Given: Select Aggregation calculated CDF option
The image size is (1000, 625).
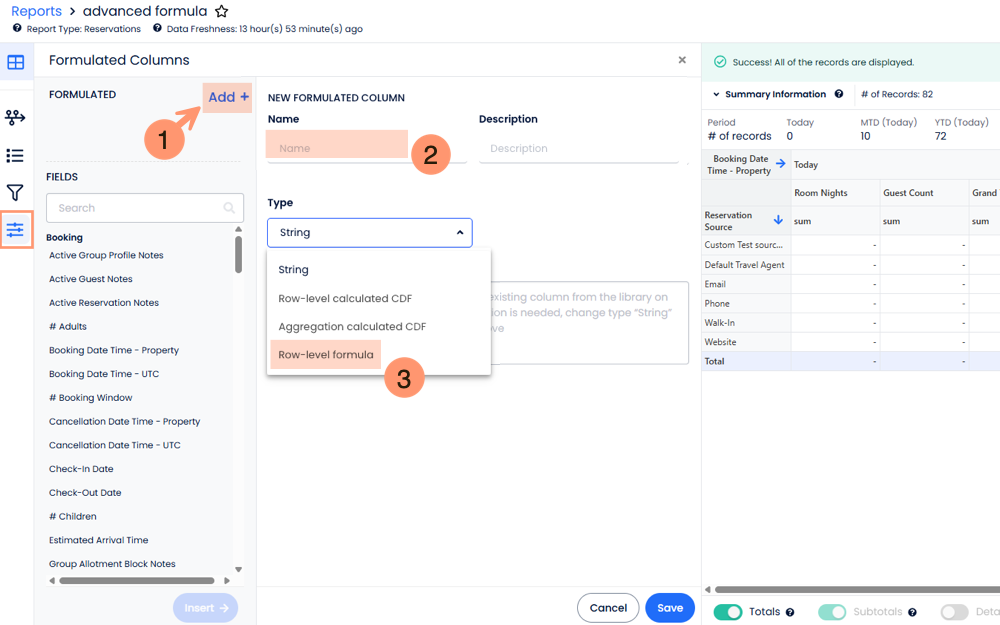Looking at the screenshot, I should pyautogui.click(x=352, y=327).
